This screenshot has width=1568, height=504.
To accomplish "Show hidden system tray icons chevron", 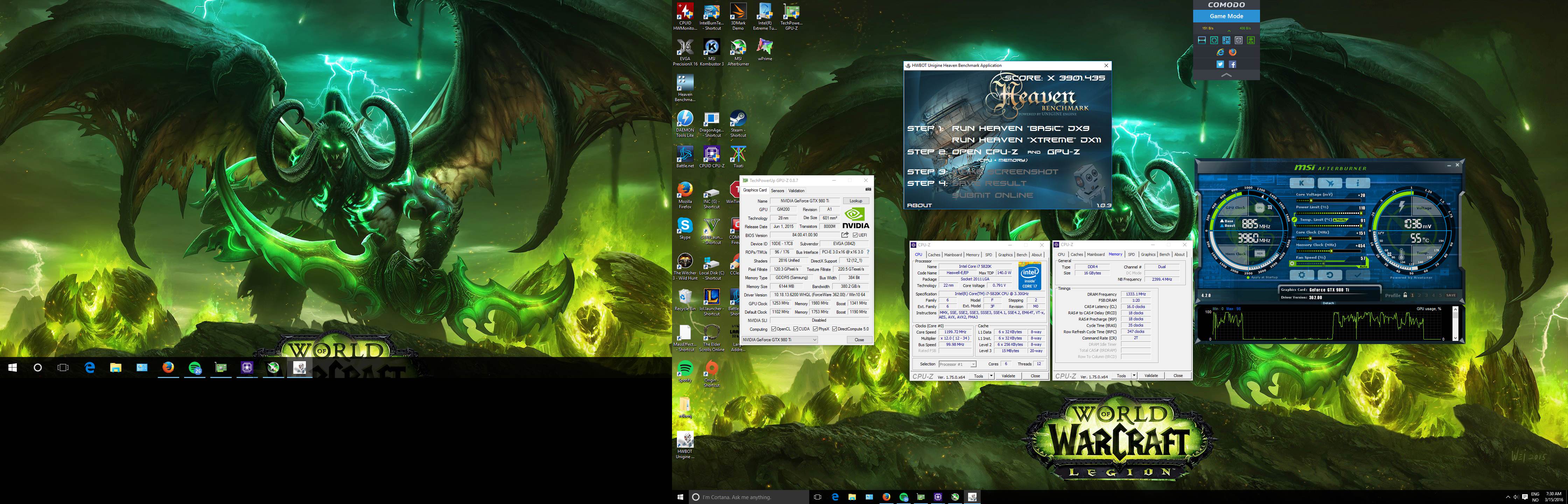I will pyautogui.click(x=1508, y=497).
